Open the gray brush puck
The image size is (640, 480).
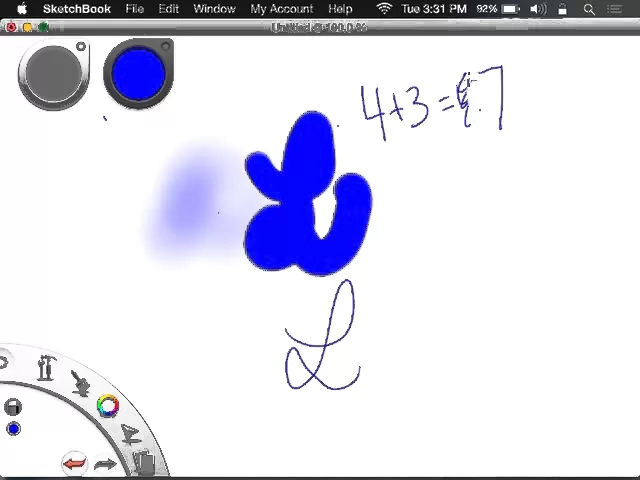point(53,75)
